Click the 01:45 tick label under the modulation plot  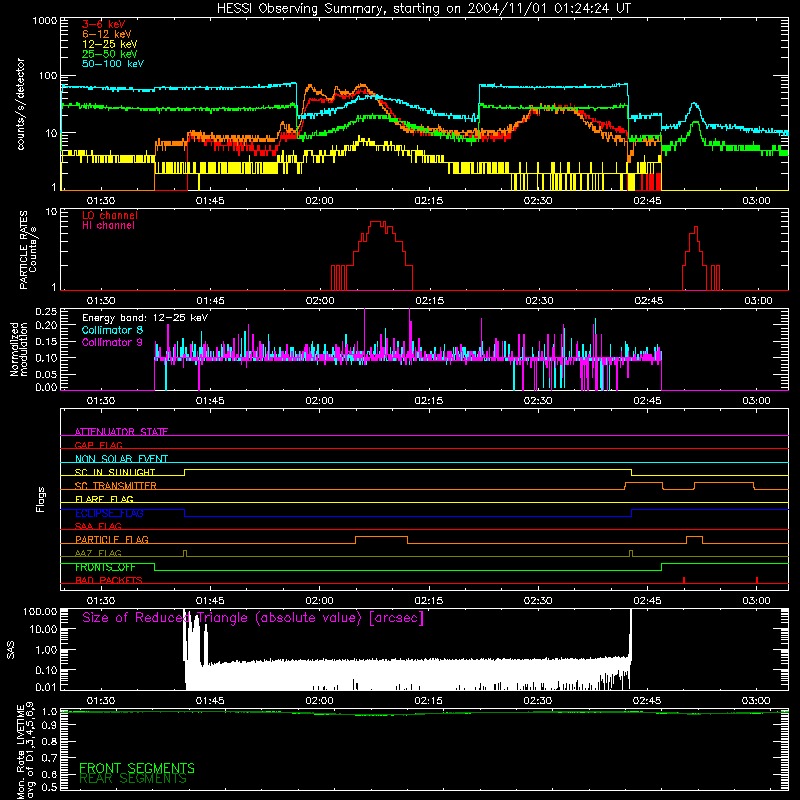tap(210, 401)
